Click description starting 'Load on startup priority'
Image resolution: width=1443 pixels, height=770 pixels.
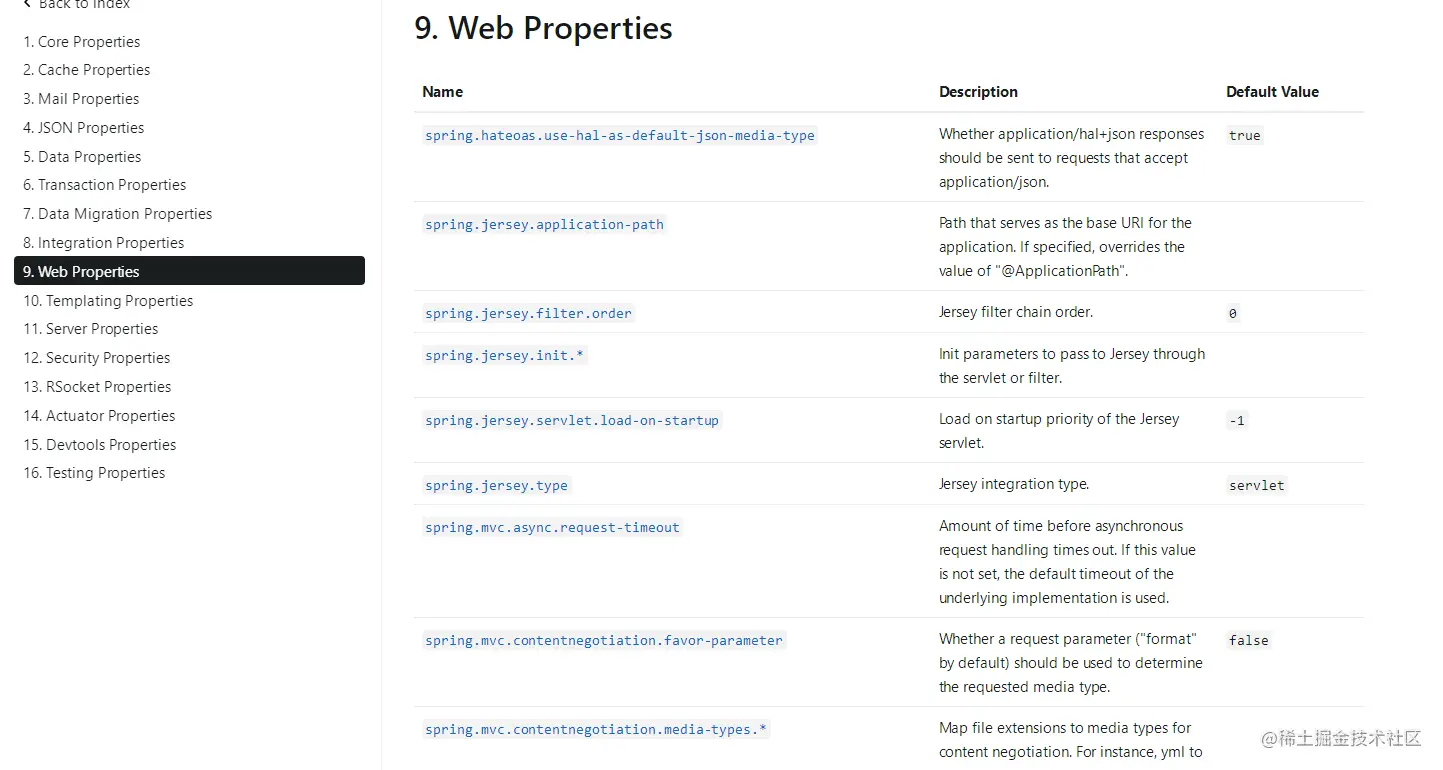click(x=1059, y=431)
